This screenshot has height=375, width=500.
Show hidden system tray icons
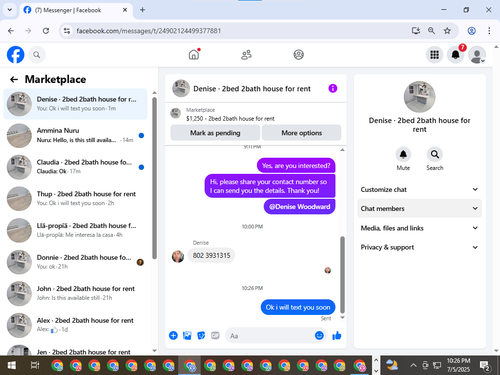(x=413, y=366)
